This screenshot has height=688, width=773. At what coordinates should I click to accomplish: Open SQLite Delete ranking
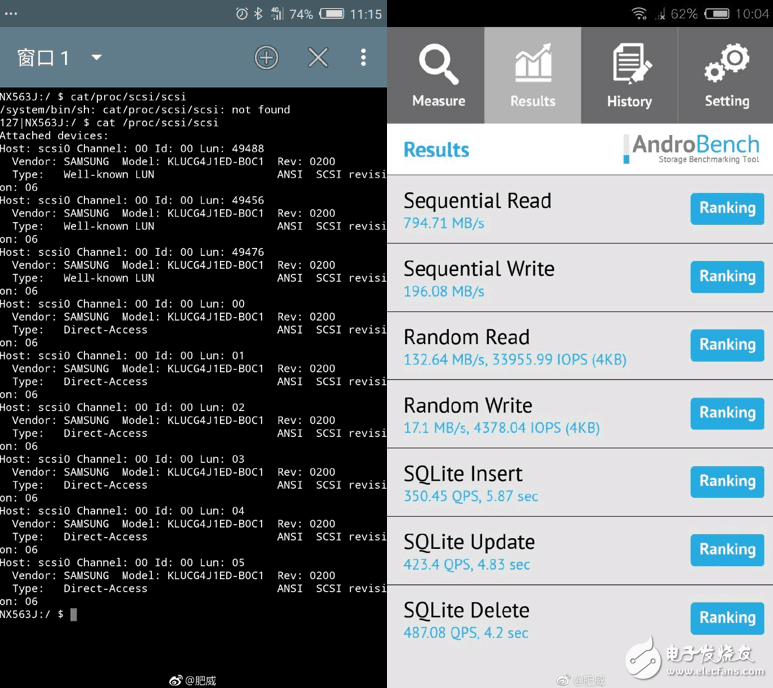727,617
